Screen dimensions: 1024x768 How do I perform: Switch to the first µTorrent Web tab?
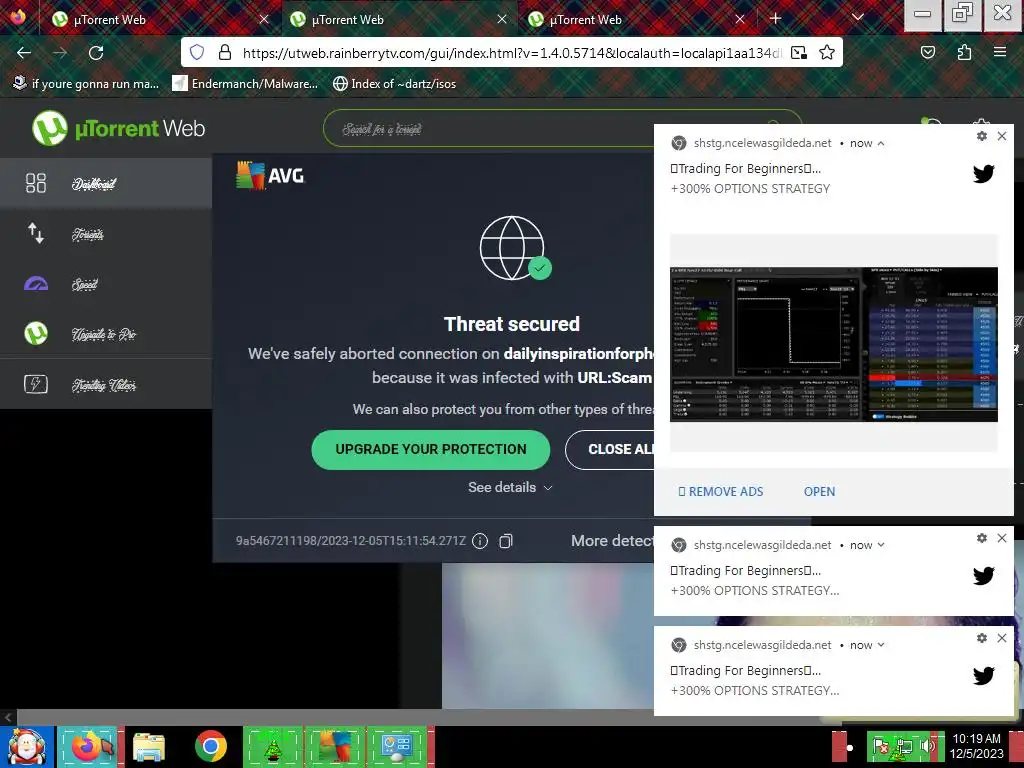(160, 19)
